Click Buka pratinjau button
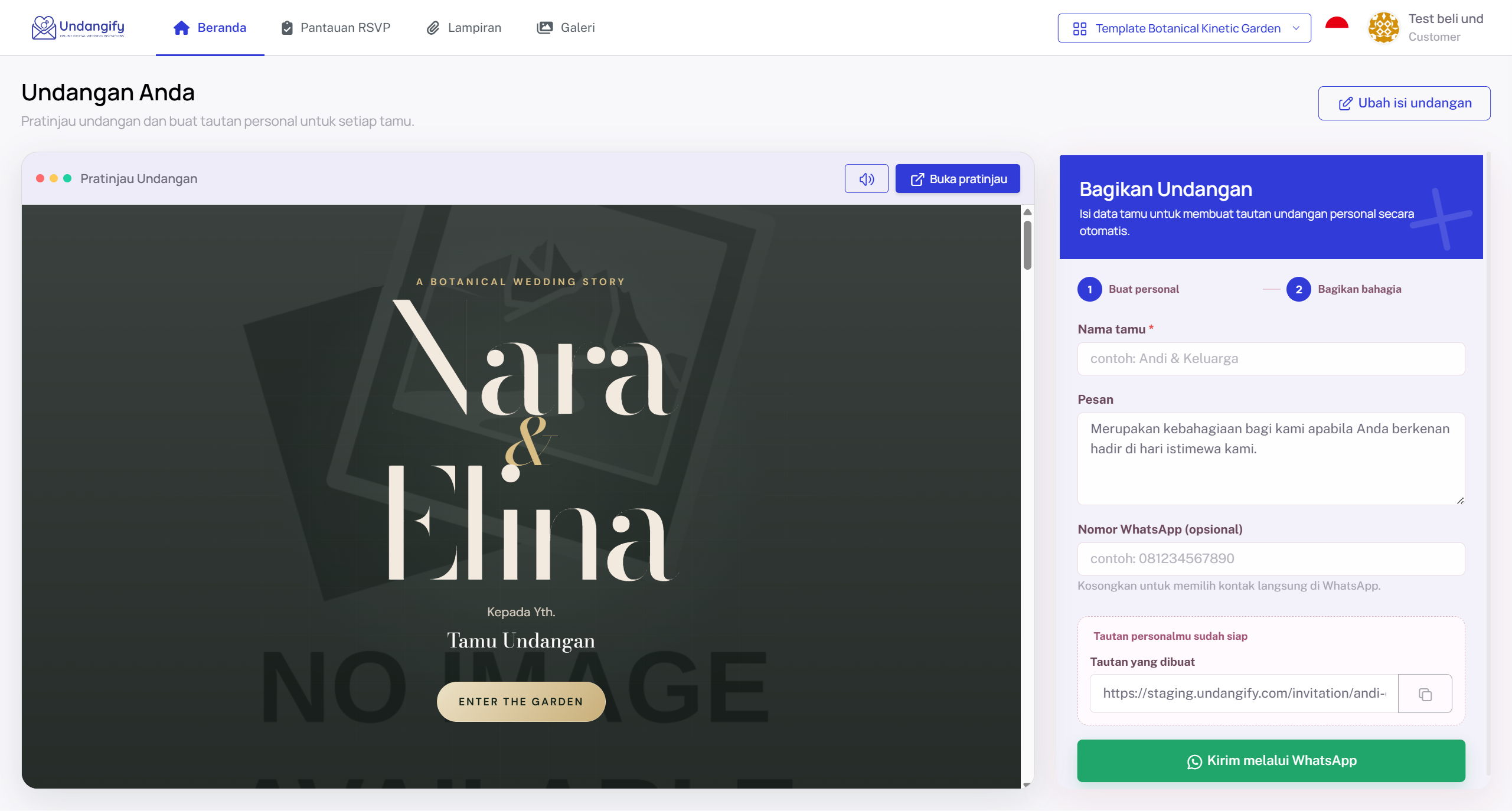 tap(958, 179)
